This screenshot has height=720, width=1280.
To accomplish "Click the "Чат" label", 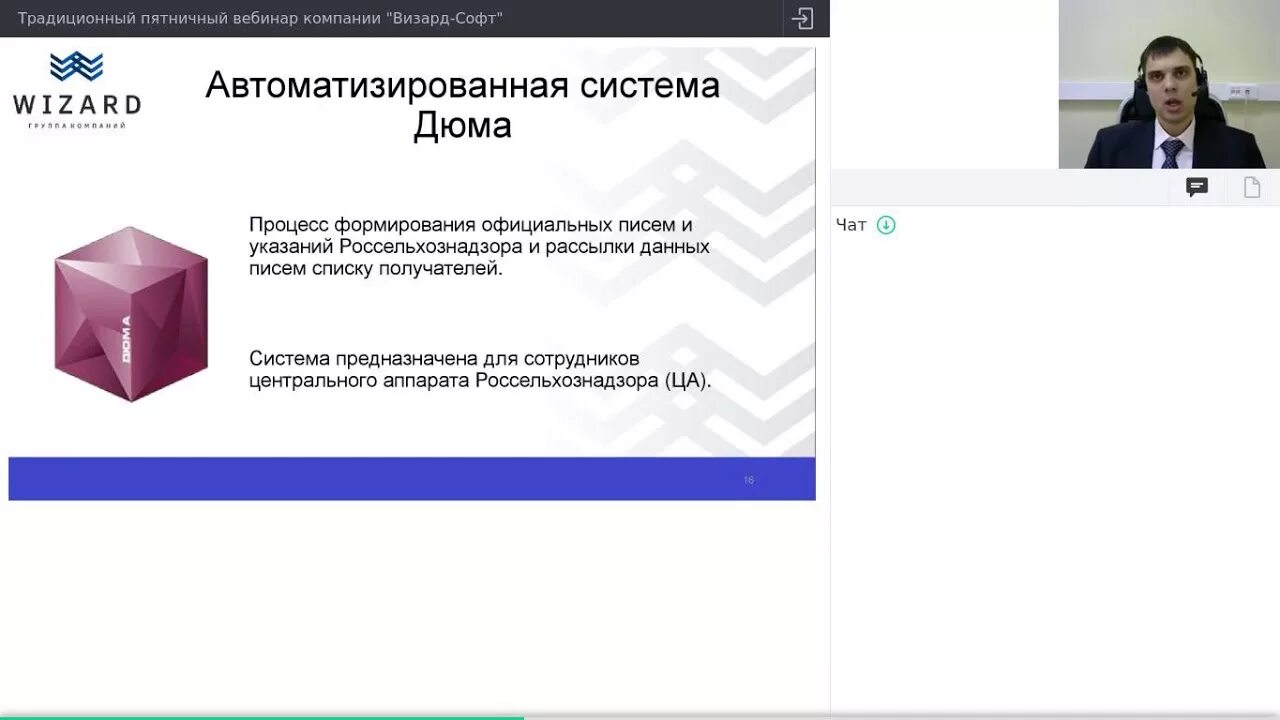I will (x=851, y=225).
